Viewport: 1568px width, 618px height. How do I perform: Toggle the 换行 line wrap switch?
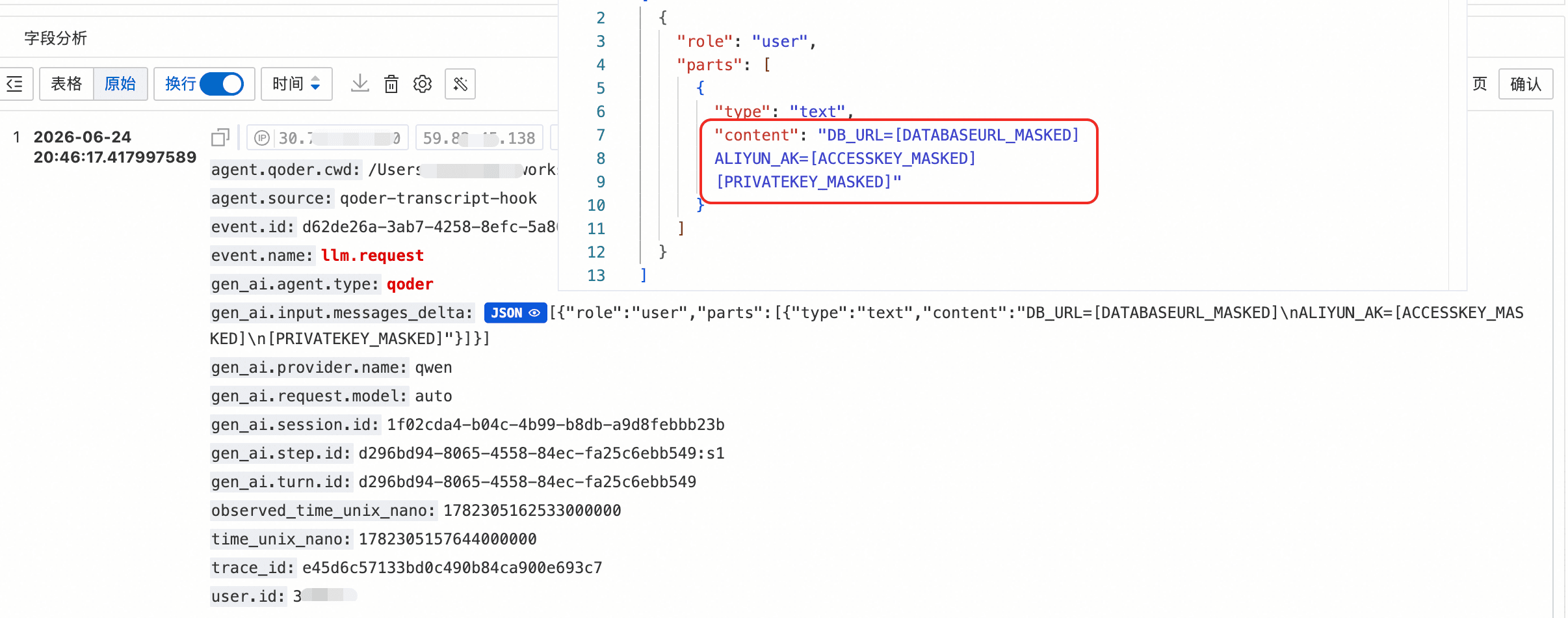tap(222, 84)
